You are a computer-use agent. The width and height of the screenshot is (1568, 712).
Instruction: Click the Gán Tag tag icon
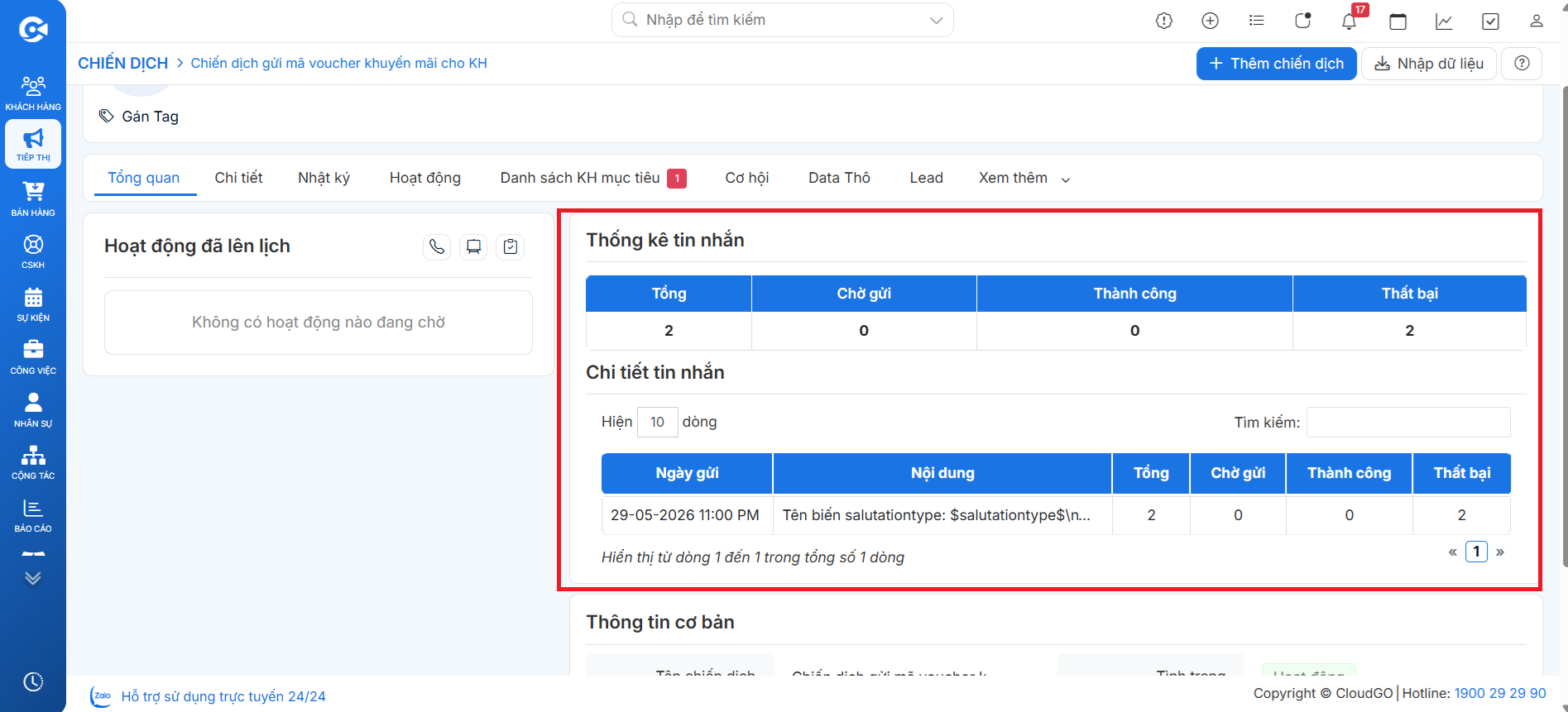[x=107, y=117]
